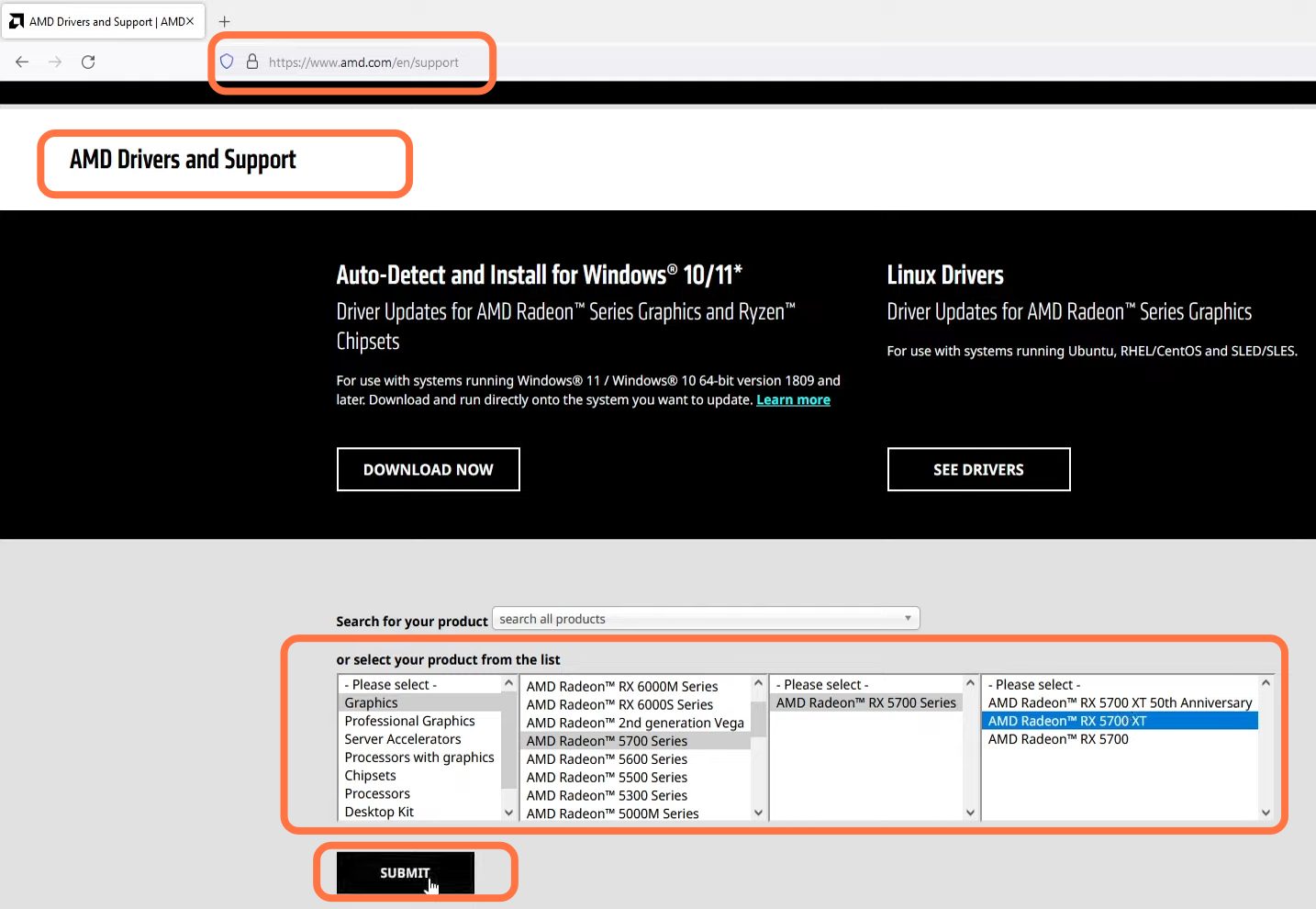Select AMD Radeon RX 6000S Series

(636, 704)
